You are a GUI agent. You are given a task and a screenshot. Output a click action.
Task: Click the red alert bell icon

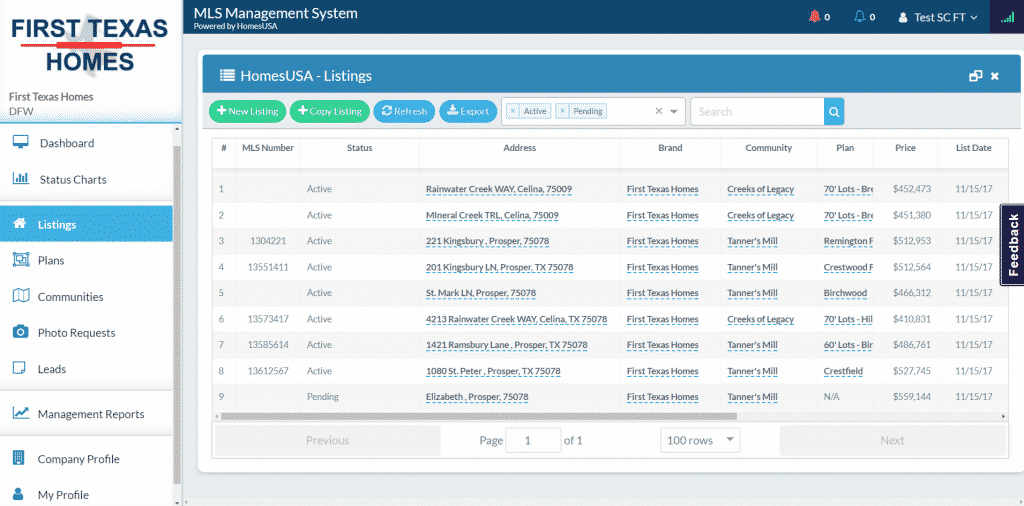(x=814, y=17)
